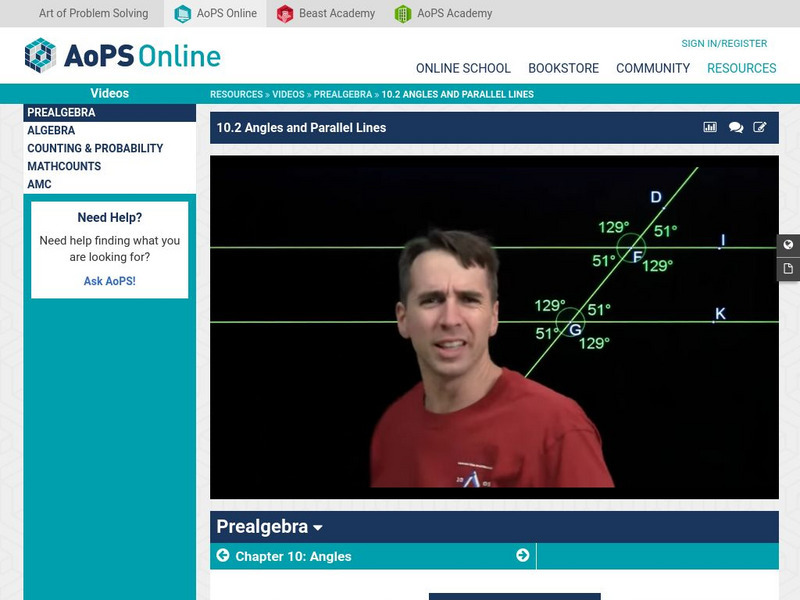Open the BOOKSTORE menu item
The width and height of the screenshot is (800, 600).
click(x=566, y=68)
